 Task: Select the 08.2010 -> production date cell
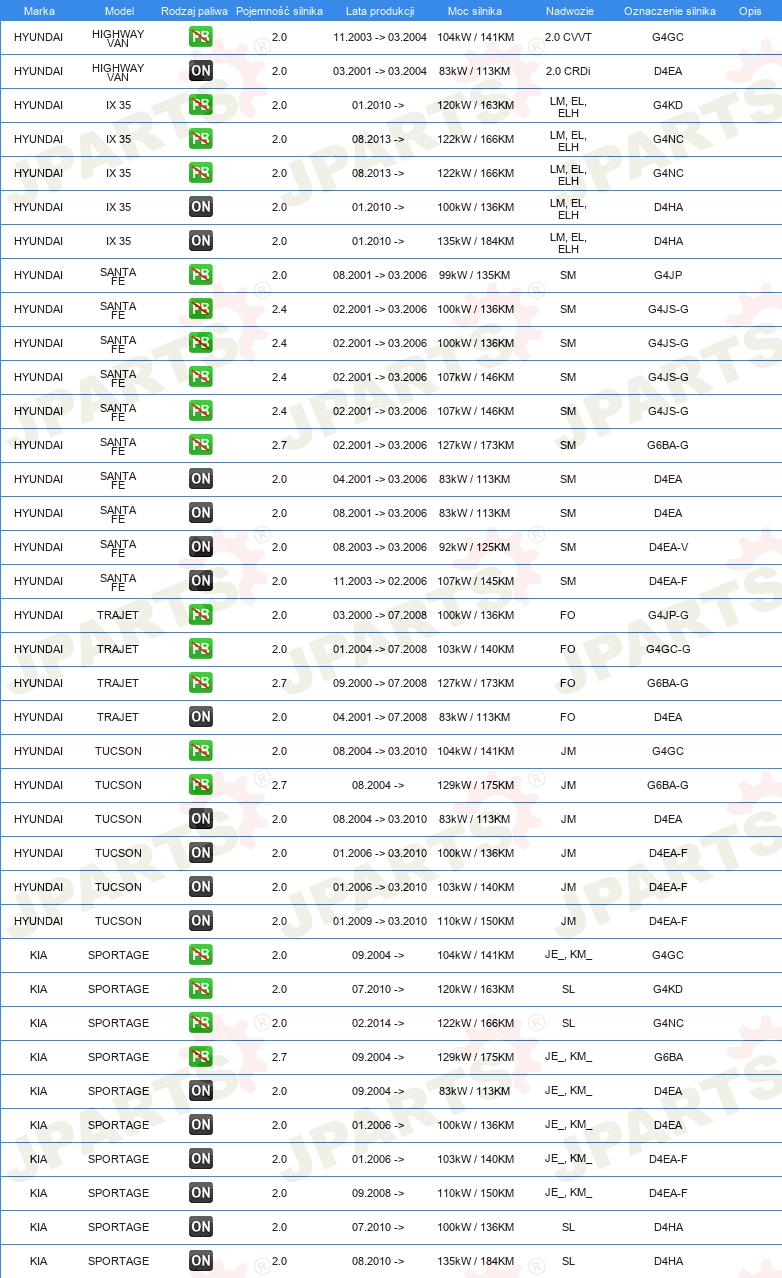coord(378,1261)
